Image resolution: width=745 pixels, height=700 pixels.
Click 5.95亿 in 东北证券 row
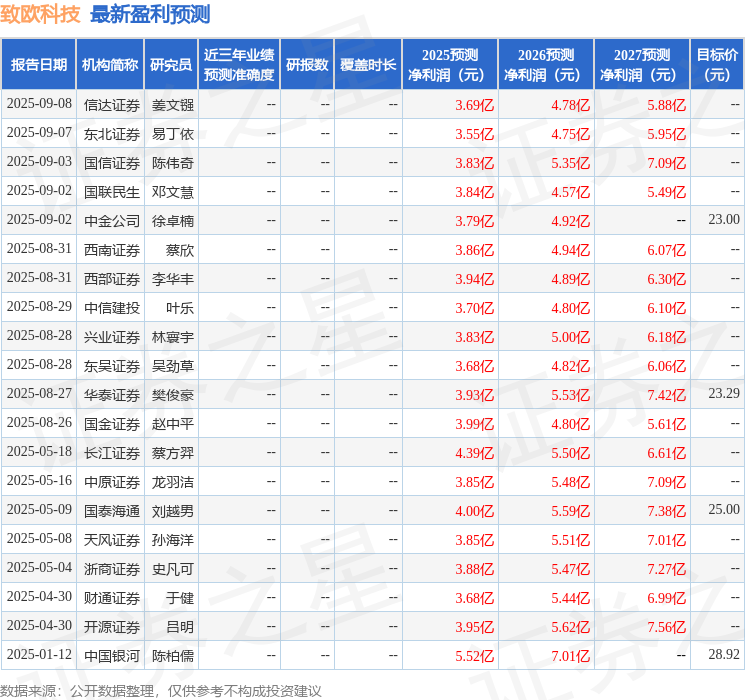(x=667, y=134)
